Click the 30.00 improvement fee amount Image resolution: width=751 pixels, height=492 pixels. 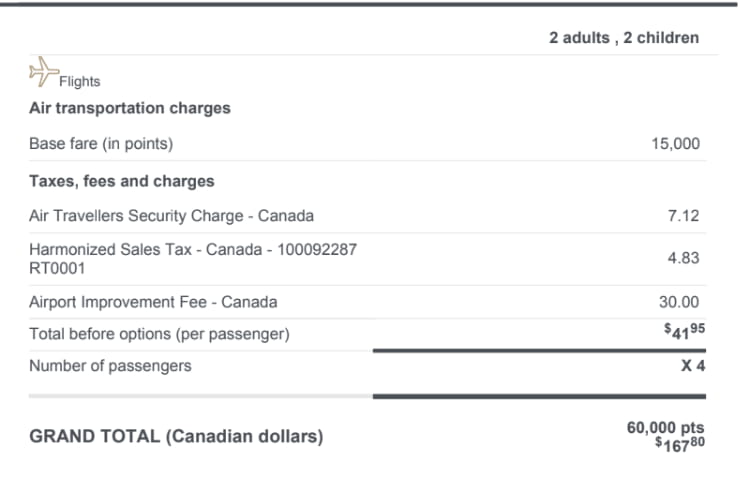(x=680, y=301)
